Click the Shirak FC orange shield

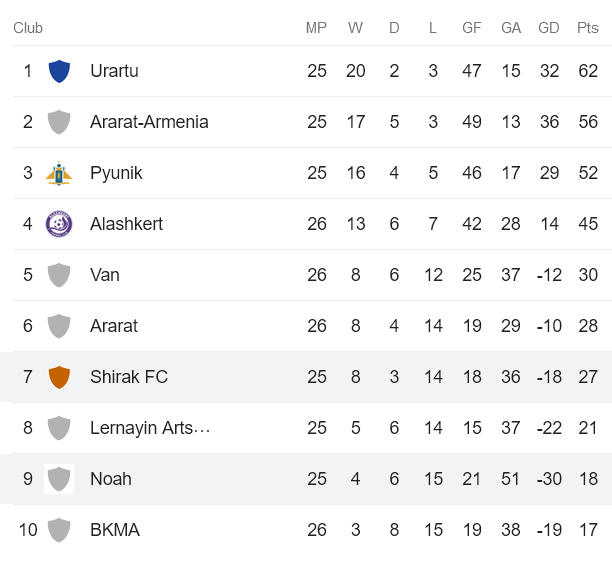(59, 377)
